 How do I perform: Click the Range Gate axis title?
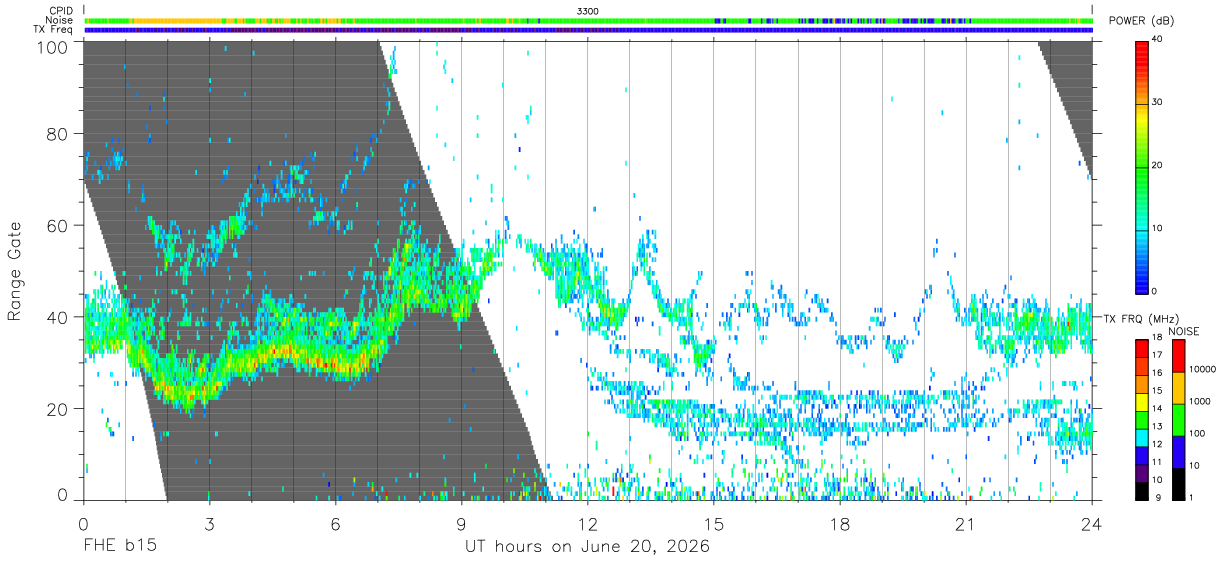pos(15,271)
